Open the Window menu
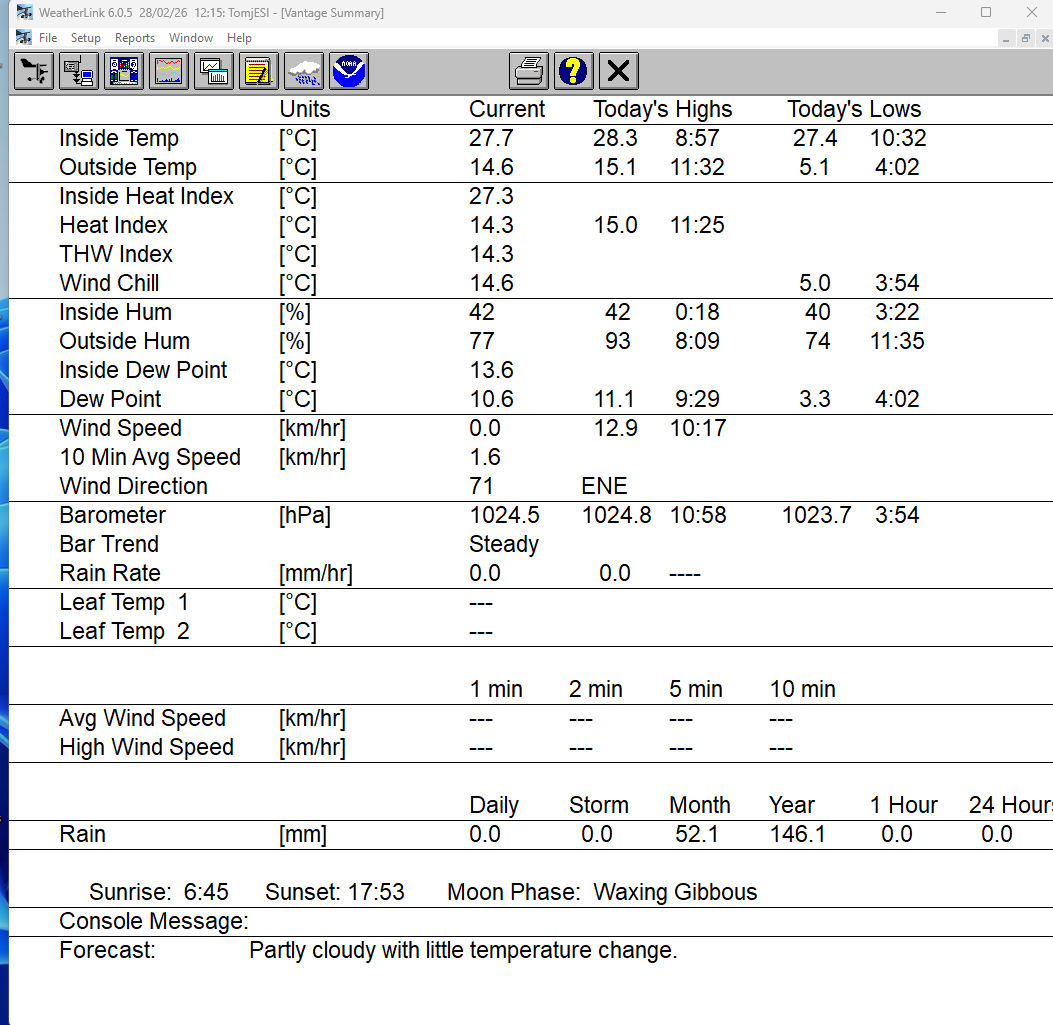The height and width of the screenshot is (1025, 1053). pyautogui.click(x=190, y=38)
